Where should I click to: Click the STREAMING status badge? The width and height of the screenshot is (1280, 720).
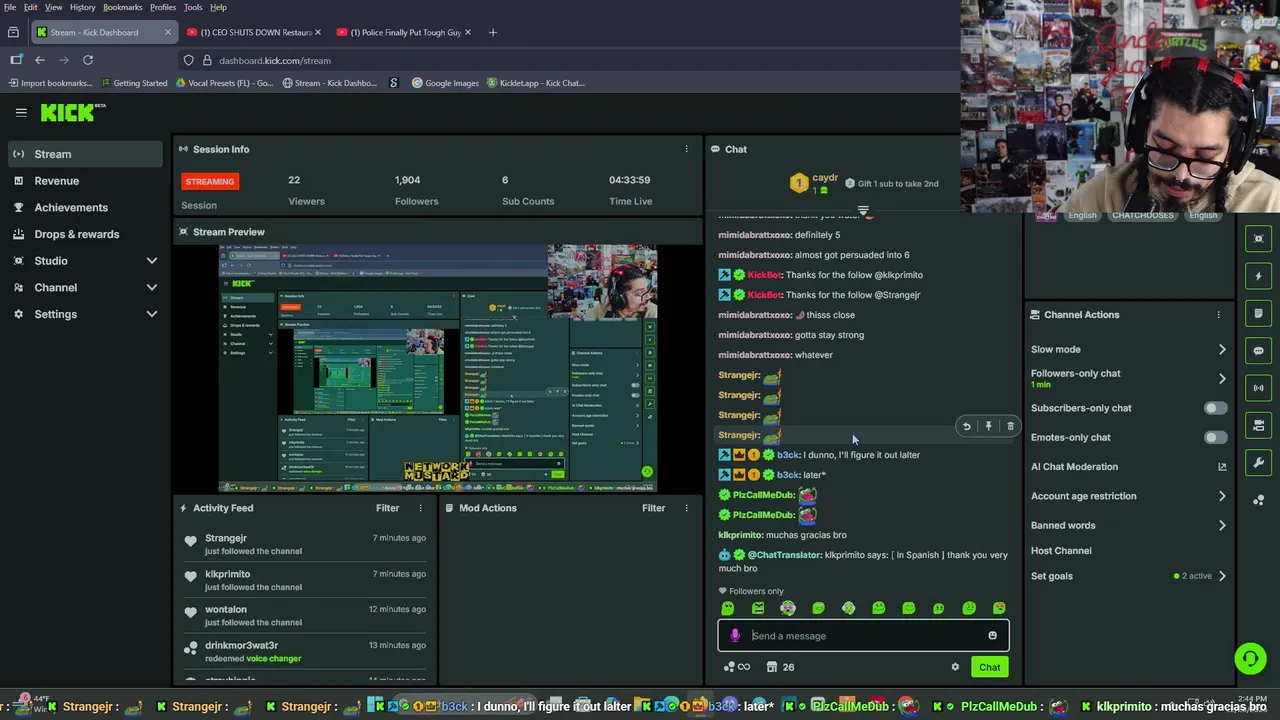pyautogui.click(x=210, y=181)
